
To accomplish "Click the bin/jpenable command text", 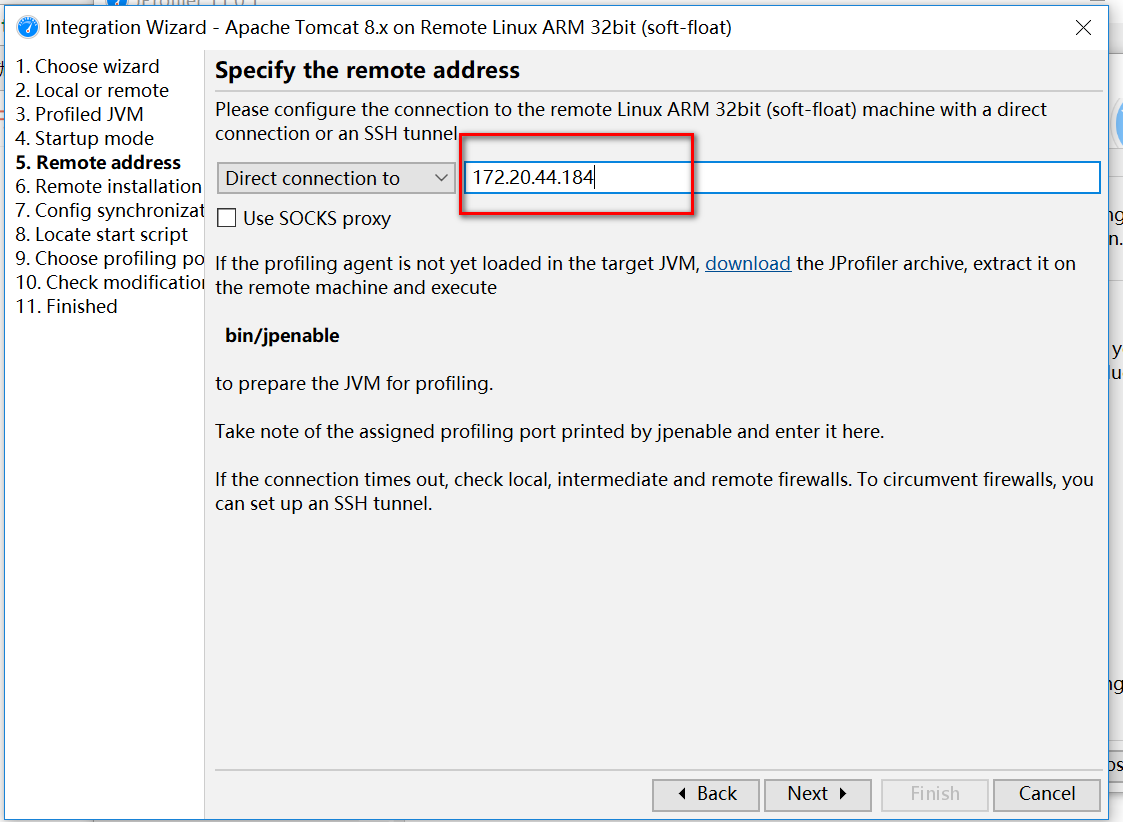I will [x=282, y=336].
